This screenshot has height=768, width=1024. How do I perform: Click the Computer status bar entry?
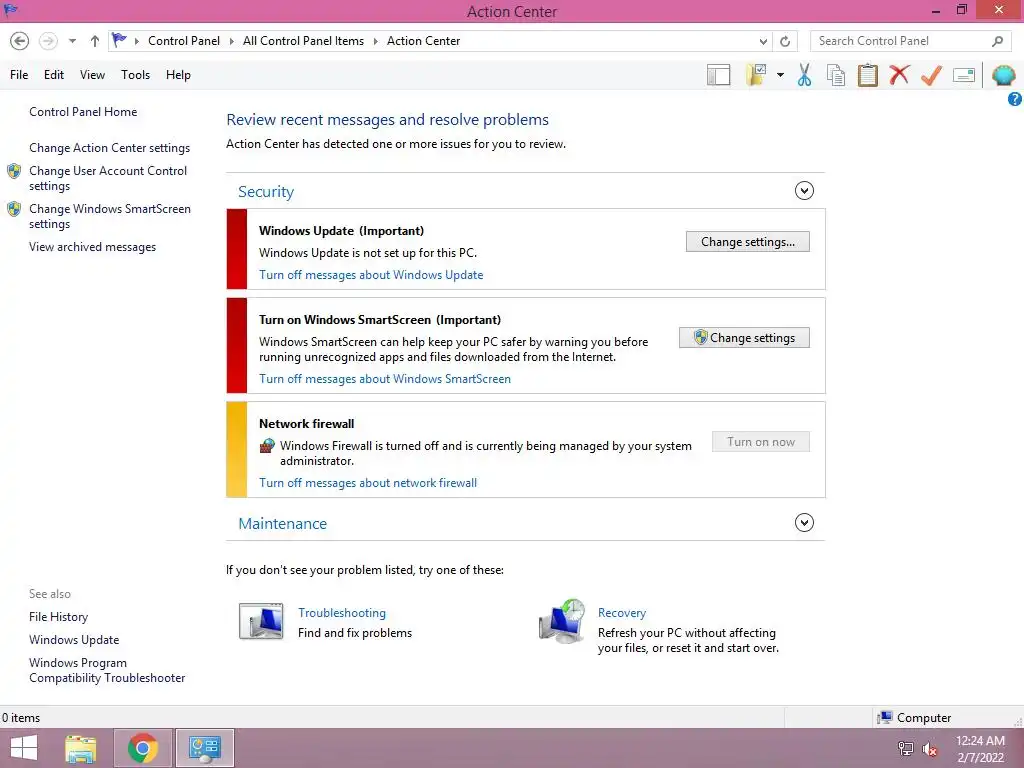[914, 718]
